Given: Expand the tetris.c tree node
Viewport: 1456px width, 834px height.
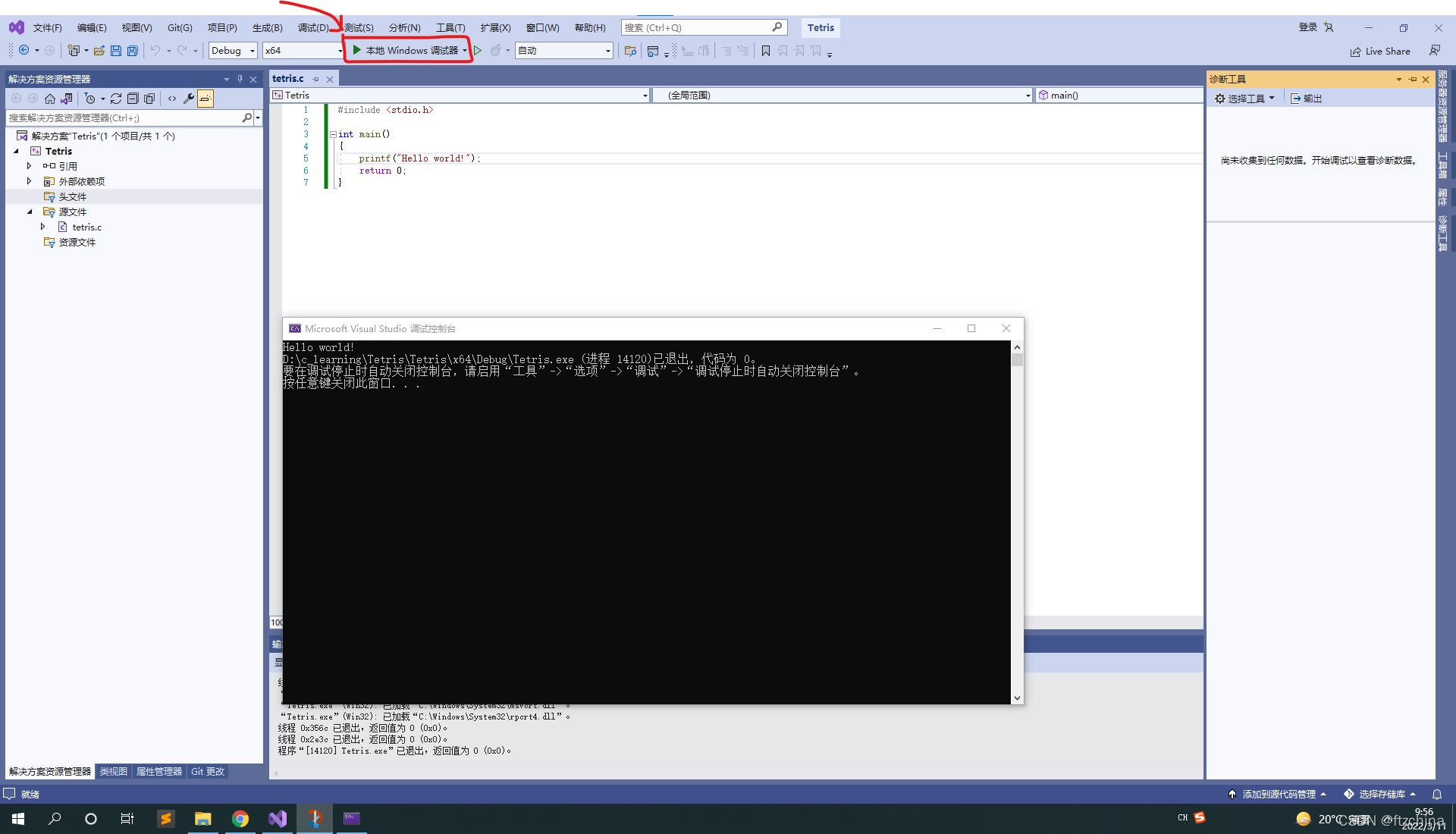Looking at the screenshot, I should click(42, 227).
